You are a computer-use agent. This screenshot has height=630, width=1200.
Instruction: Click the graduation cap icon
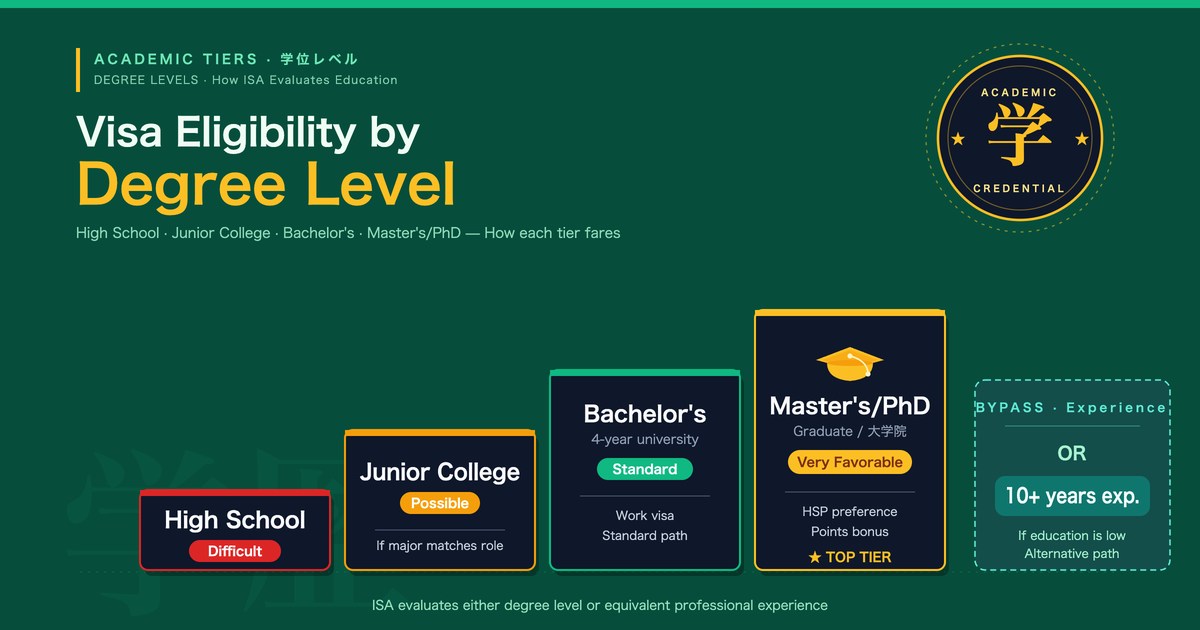(x=849, y=364)
